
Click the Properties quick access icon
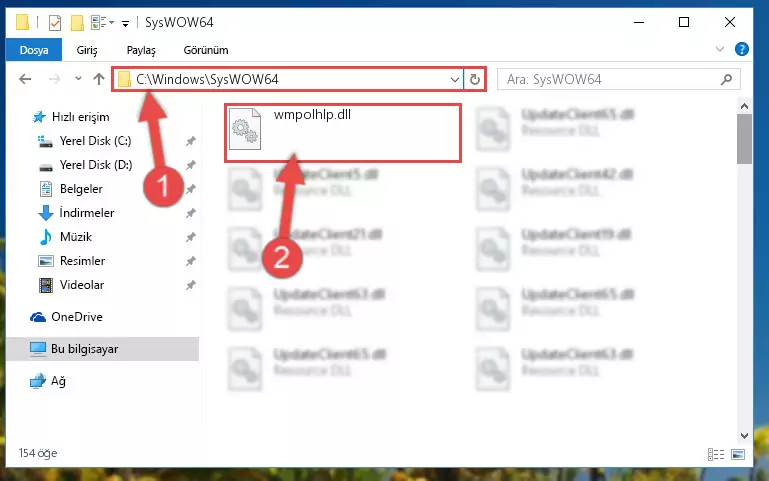(55, 23)
